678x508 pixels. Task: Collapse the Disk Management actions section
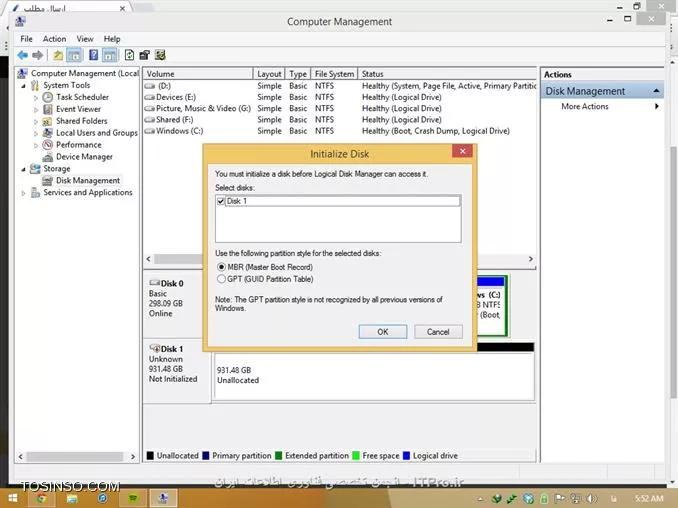click(x=656, y=91)
